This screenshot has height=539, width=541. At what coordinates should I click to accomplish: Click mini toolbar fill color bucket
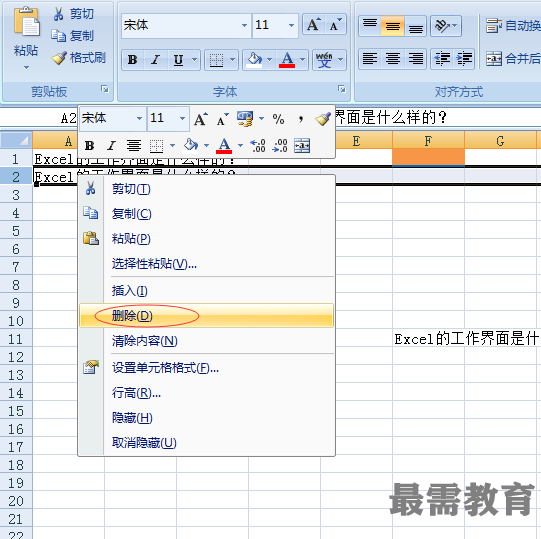point(191,145)
